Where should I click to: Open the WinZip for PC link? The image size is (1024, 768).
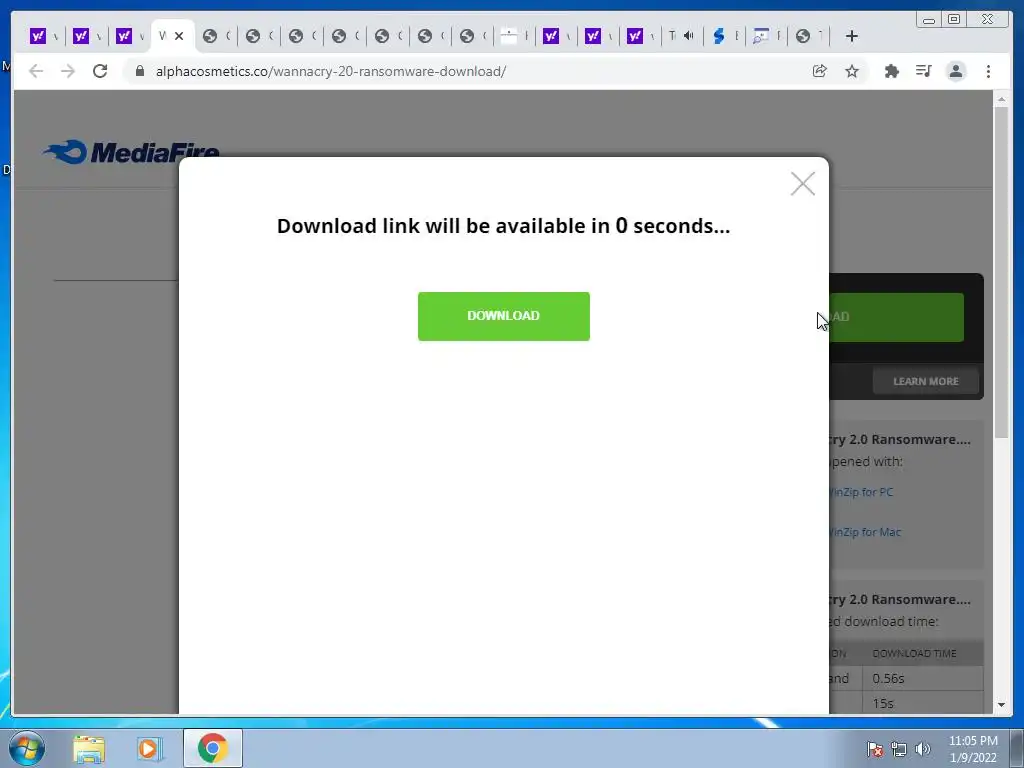(x=861, y=492)
